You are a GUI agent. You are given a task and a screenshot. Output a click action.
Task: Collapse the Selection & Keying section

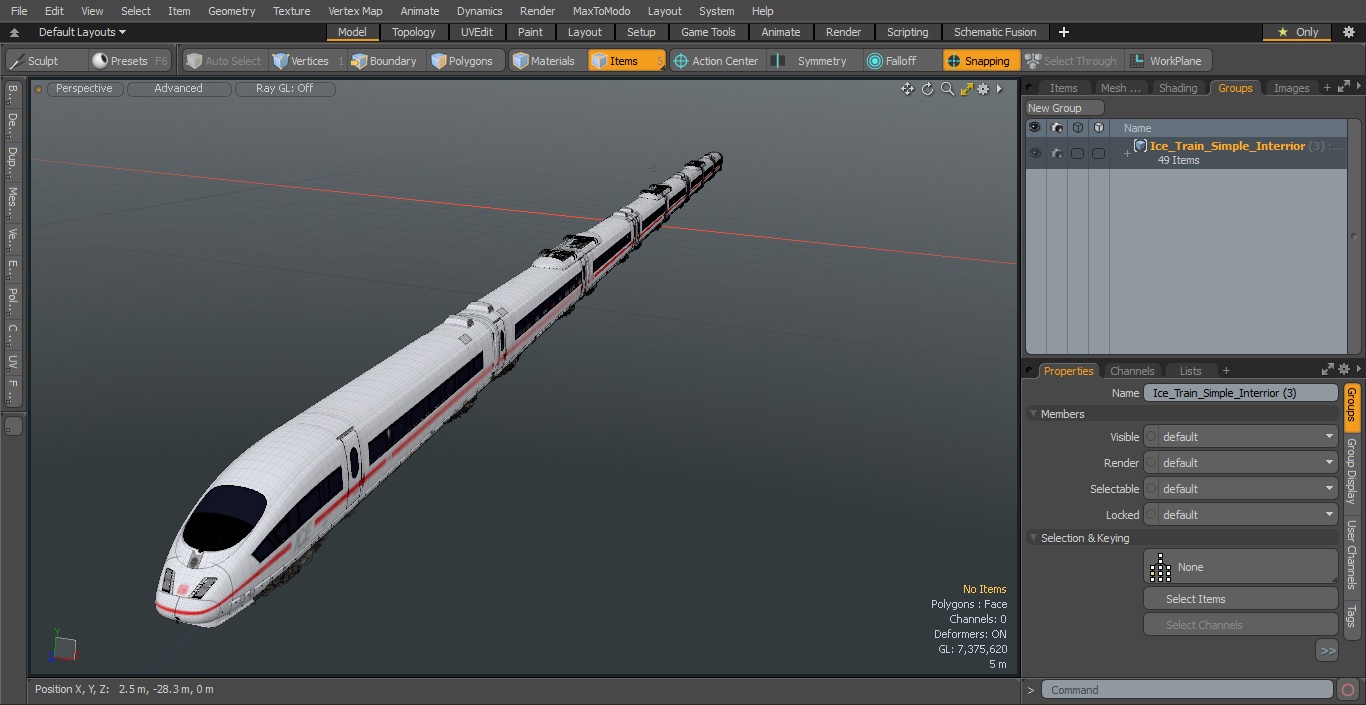coord(1033,538)
